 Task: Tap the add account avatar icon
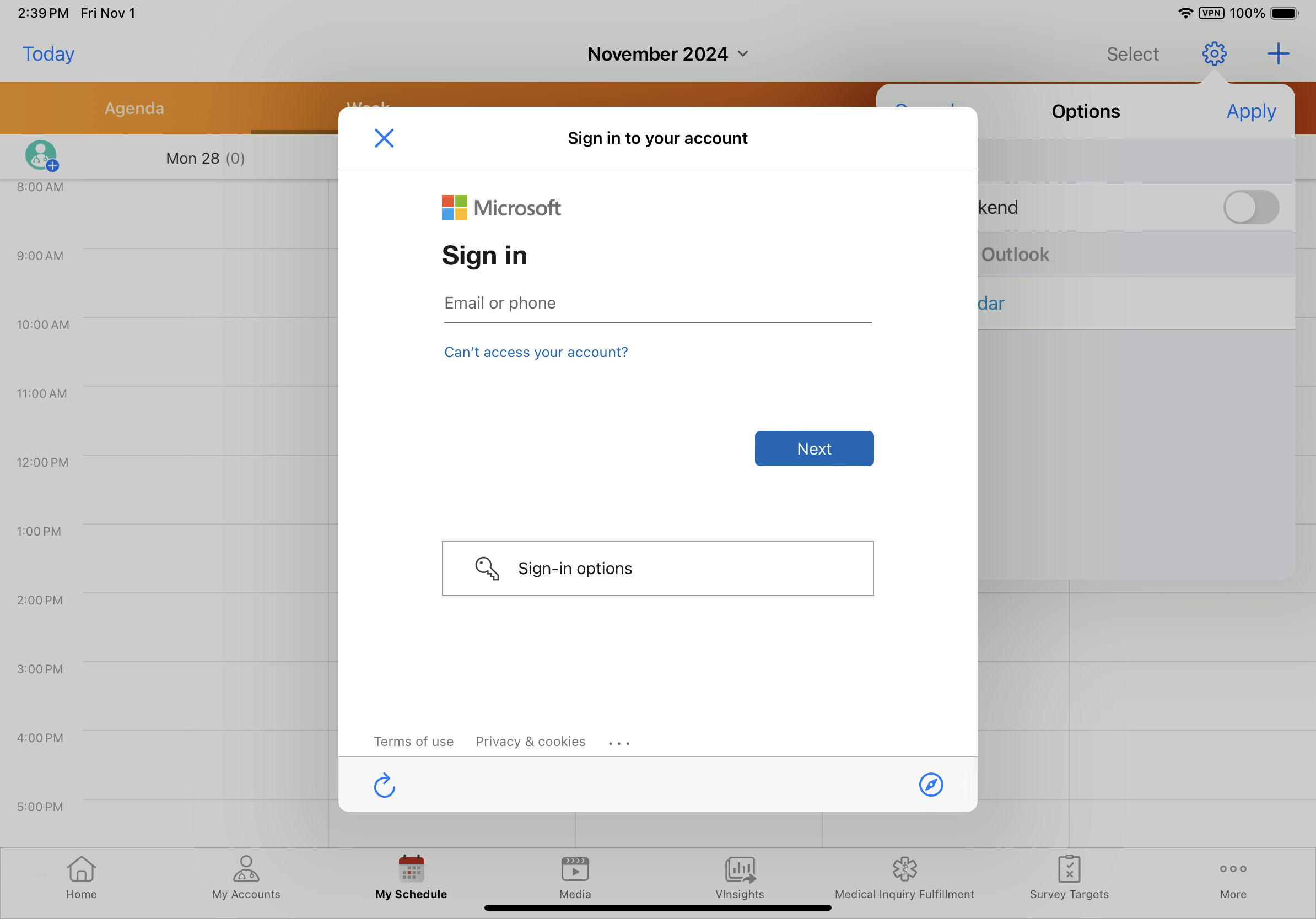click(x=41, y=156)
